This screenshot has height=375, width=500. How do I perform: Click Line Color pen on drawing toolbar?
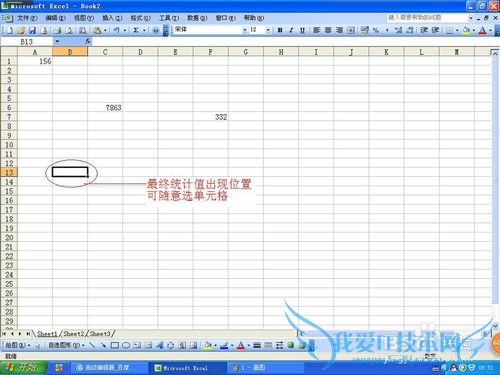click(x=224, y=345)
